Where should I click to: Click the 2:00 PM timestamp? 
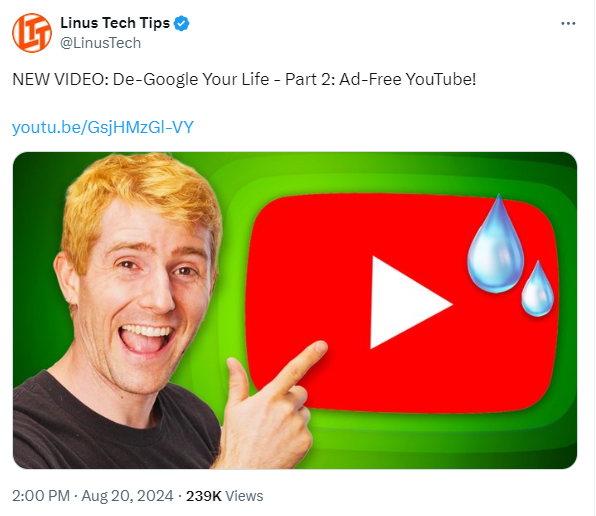click(41, 496)
